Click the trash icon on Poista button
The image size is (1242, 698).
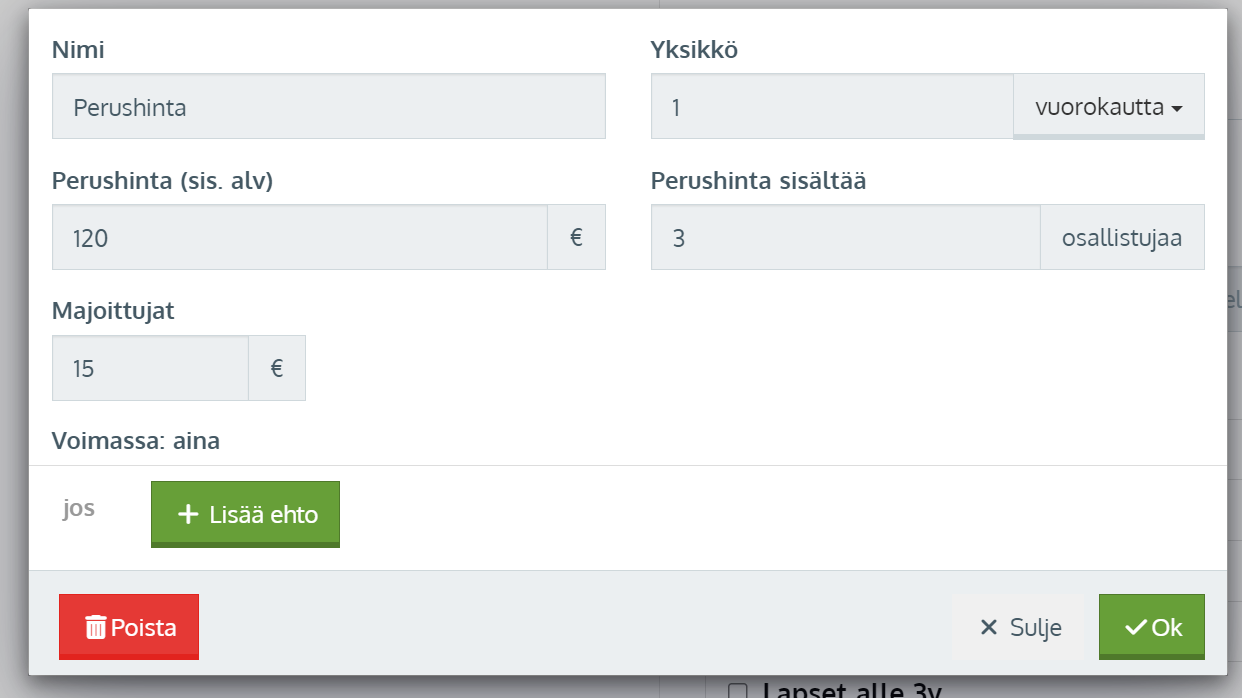[96, 628]
